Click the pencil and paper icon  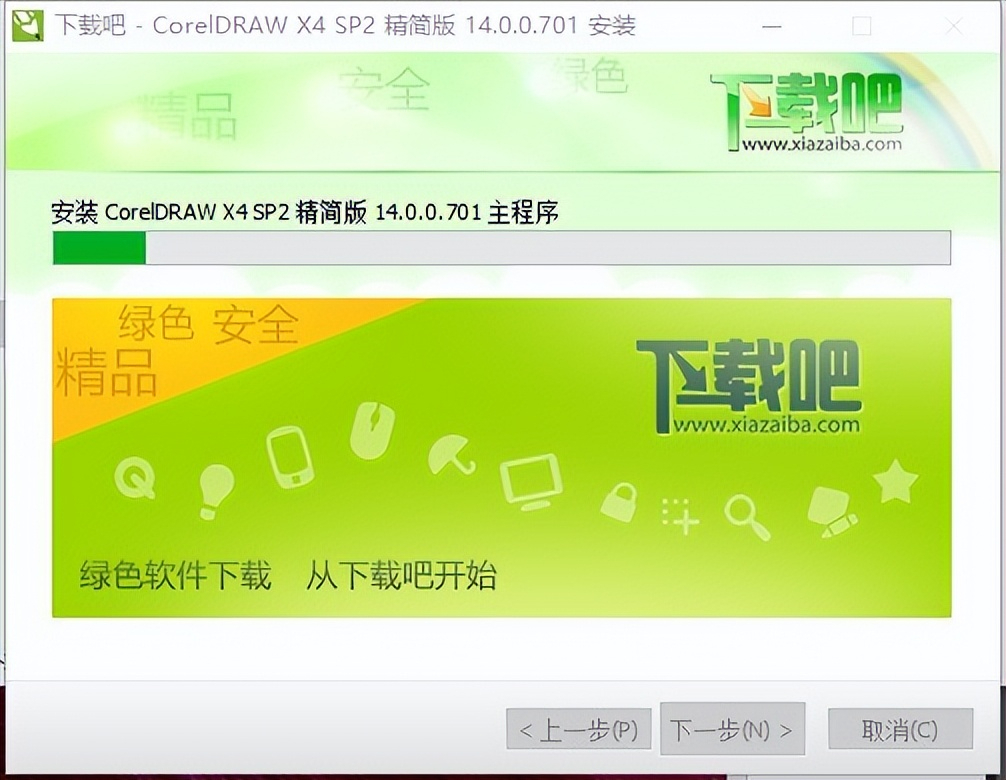pos(831,512)
